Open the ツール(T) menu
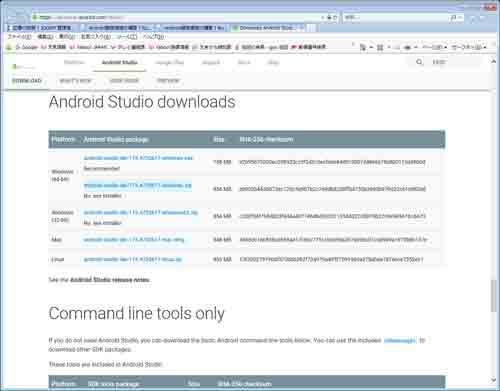This screenshot has width=500, height=391. [127, 37]
